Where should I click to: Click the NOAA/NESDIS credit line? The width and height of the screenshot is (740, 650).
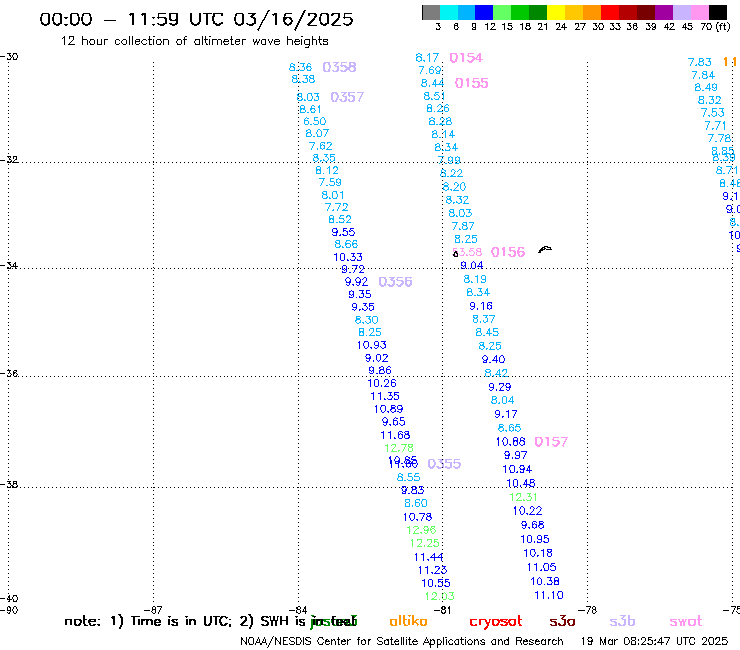402,641
